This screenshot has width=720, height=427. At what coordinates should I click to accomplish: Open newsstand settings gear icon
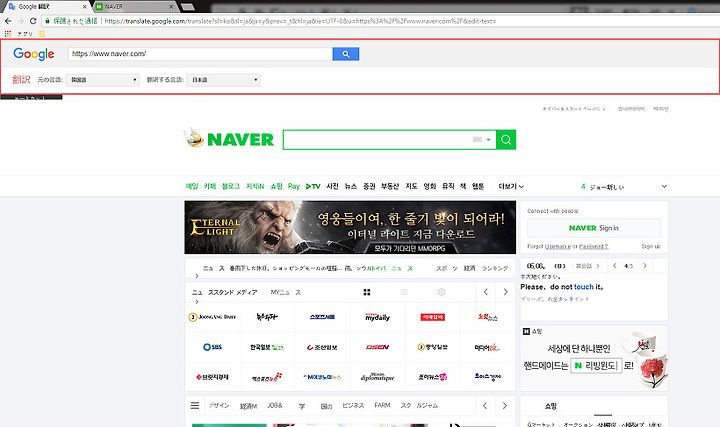(441, 292)
